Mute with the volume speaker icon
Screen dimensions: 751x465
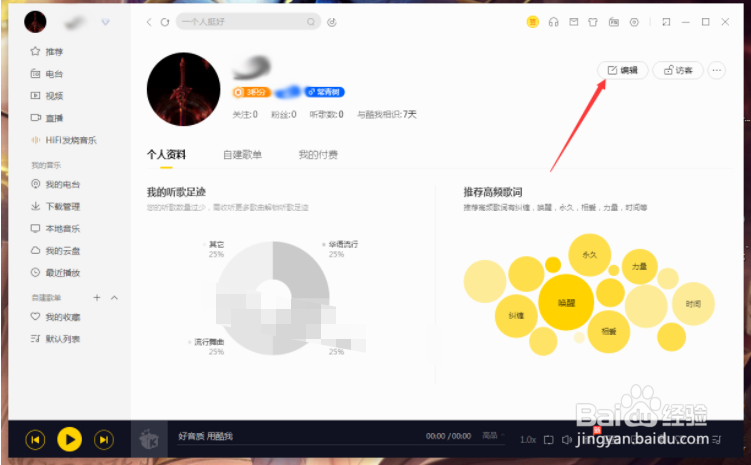coord(567,440)
